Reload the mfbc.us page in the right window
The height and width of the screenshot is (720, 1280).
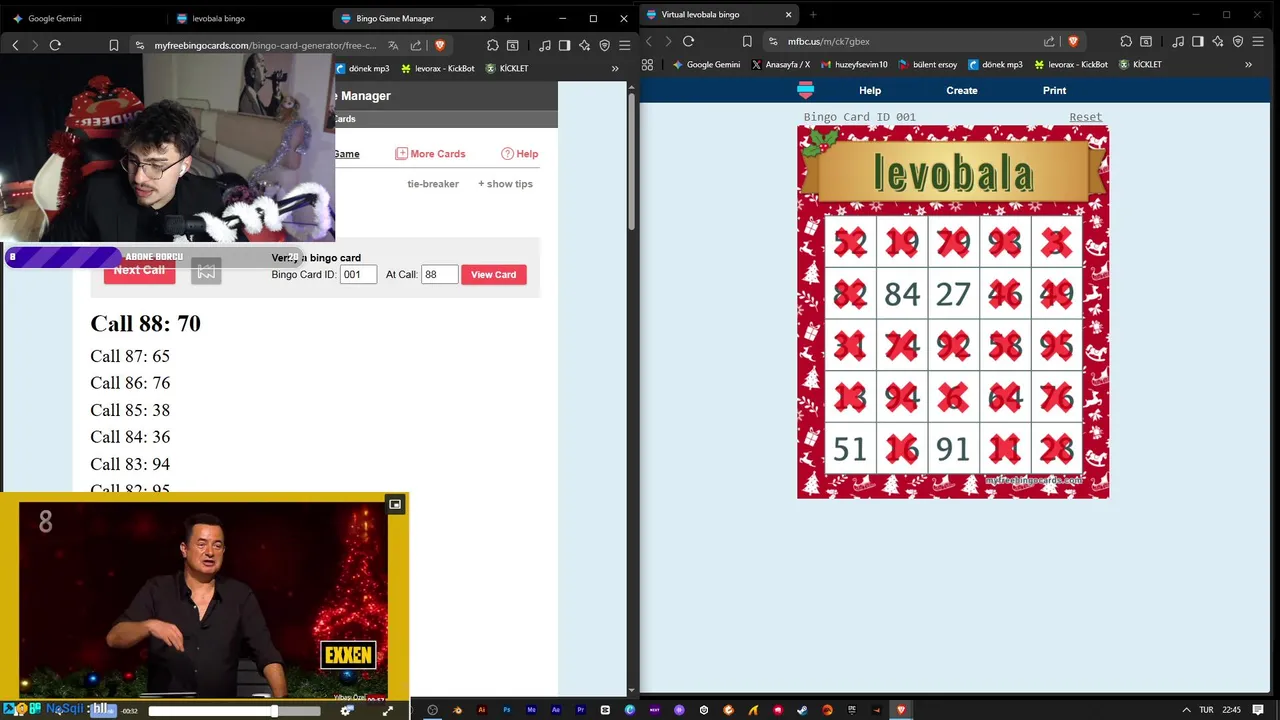(x=688, y=41)
